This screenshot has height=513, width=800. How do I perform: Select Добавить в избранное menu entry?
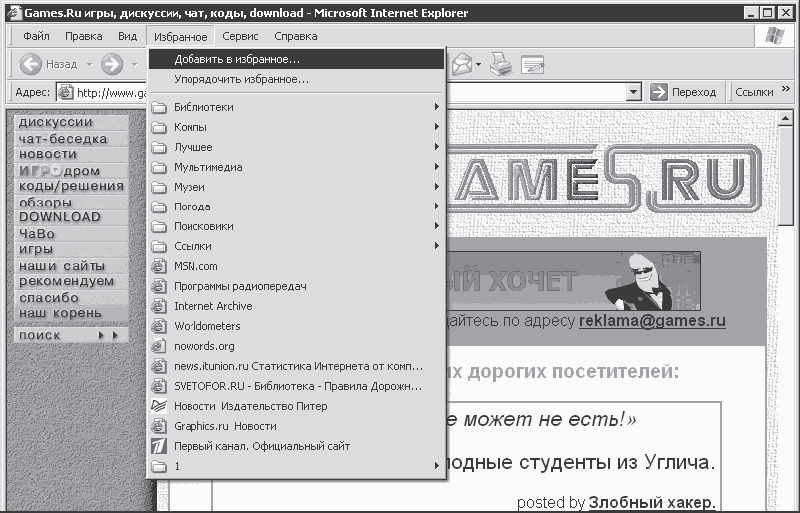pos(296,59)
